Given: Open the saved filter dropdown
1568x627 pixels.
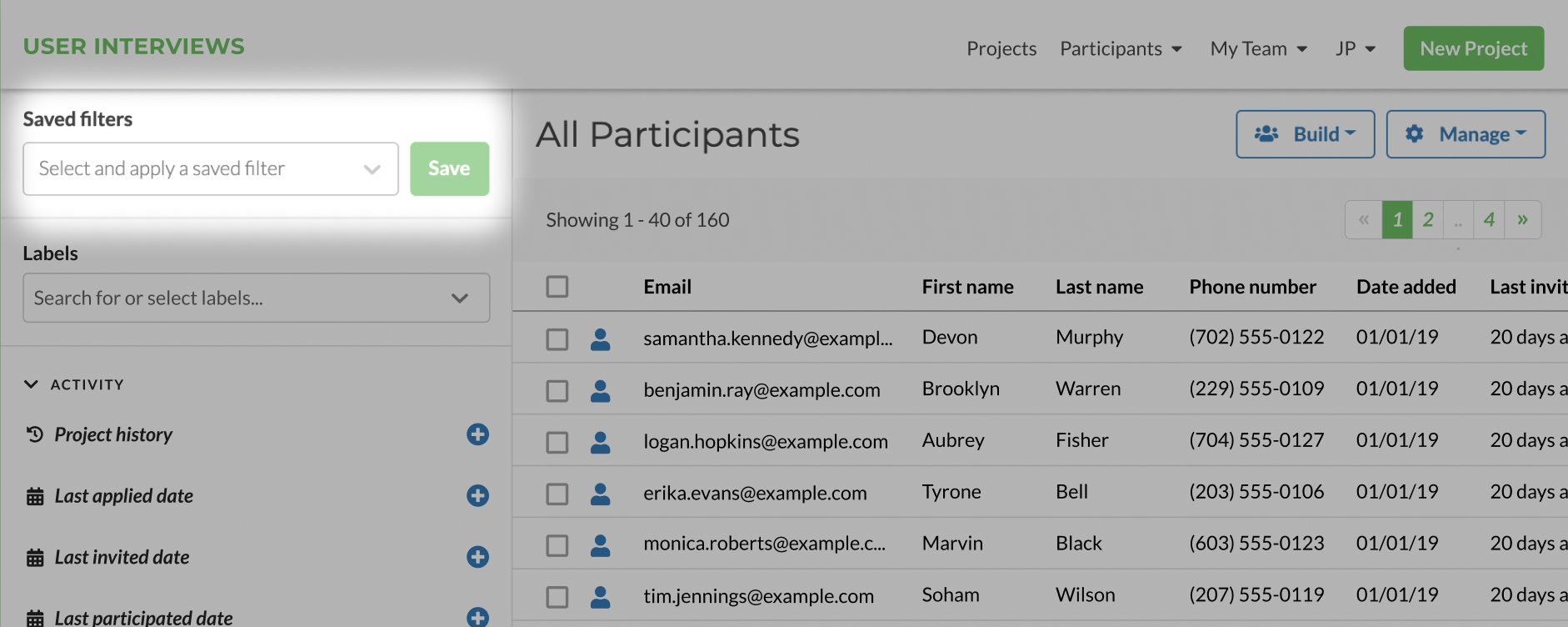Looking at the screenshot, I should [x=211, y=169].
